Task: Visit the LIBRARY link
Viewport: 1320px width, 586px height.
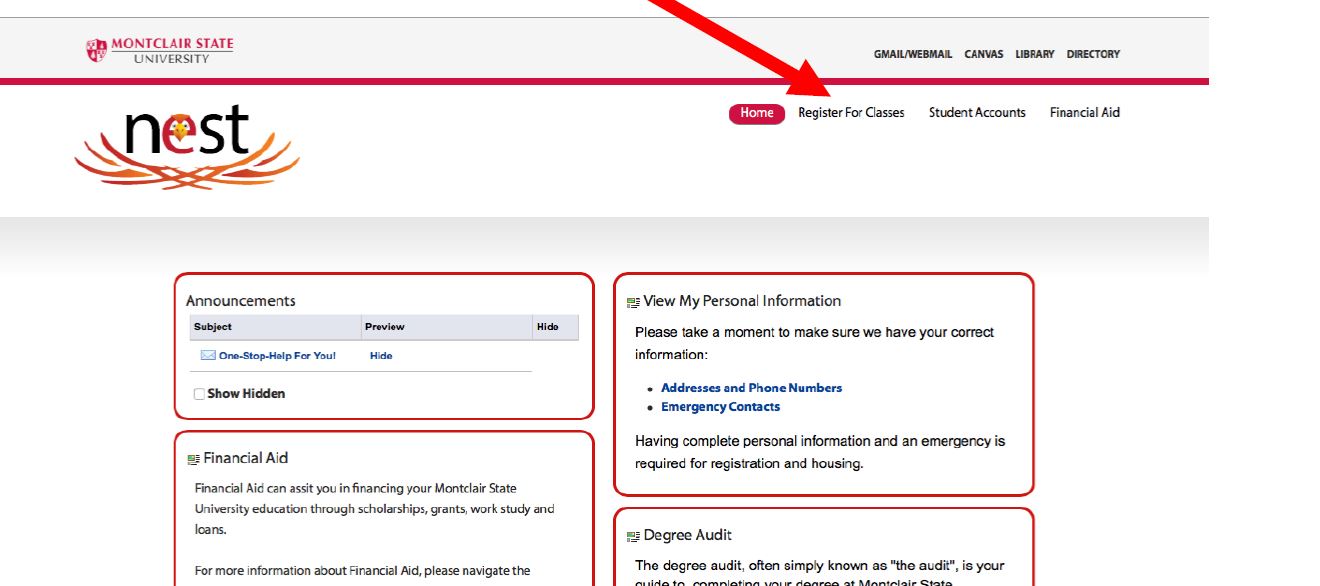Action: [x=1034, y=55]
